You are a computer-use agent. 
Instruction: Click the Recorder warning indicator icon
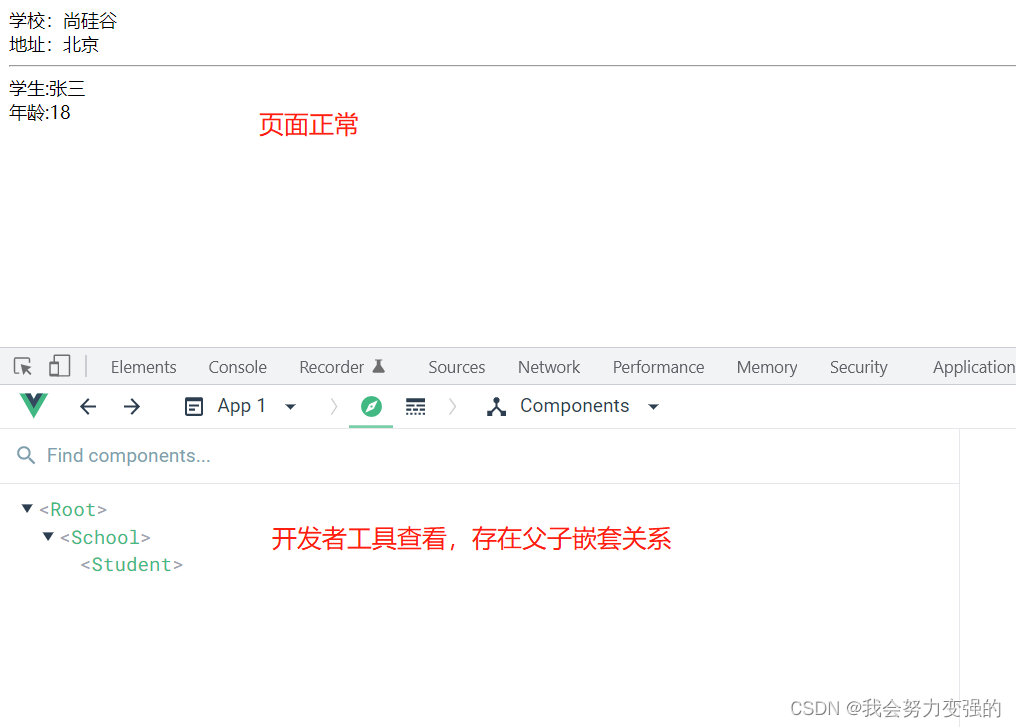point(378,364)
